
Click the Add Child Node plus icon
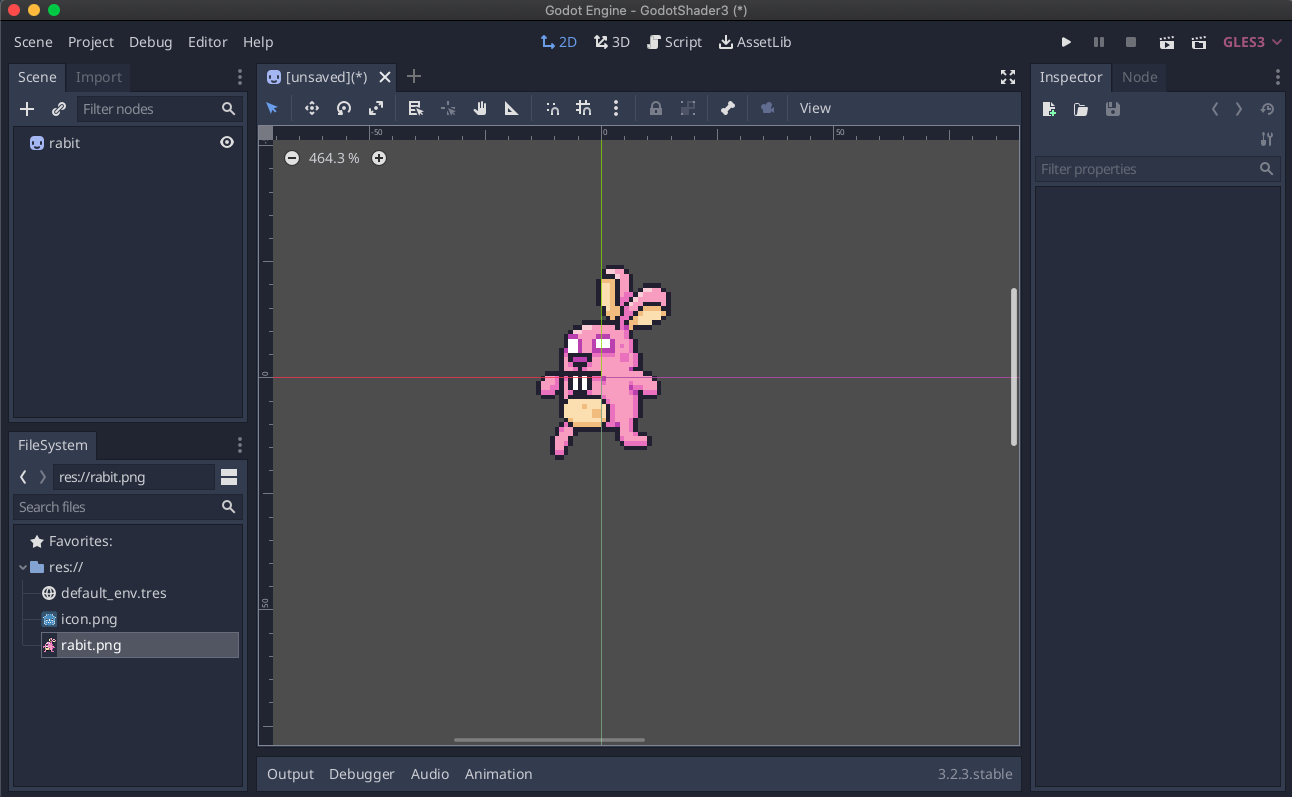[27, 109]
